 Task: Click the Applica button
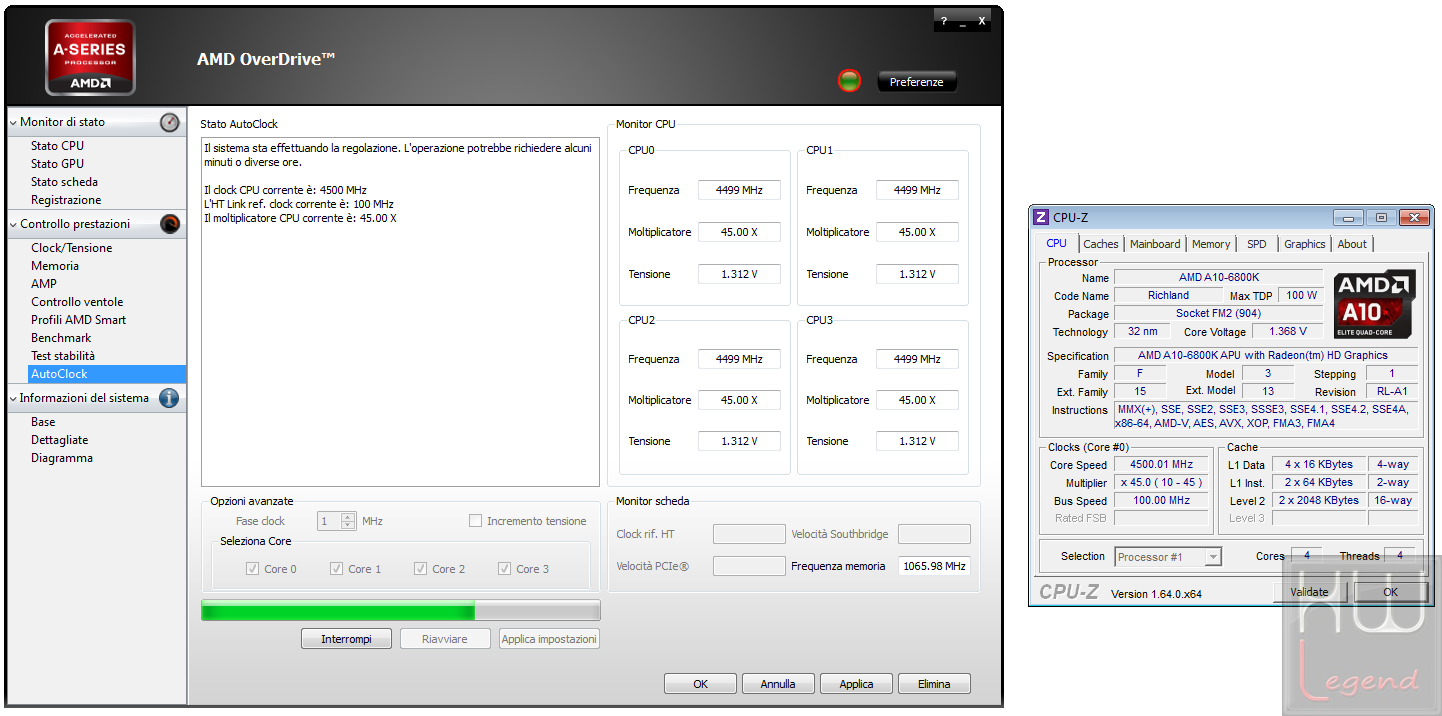tap(856, 684)
